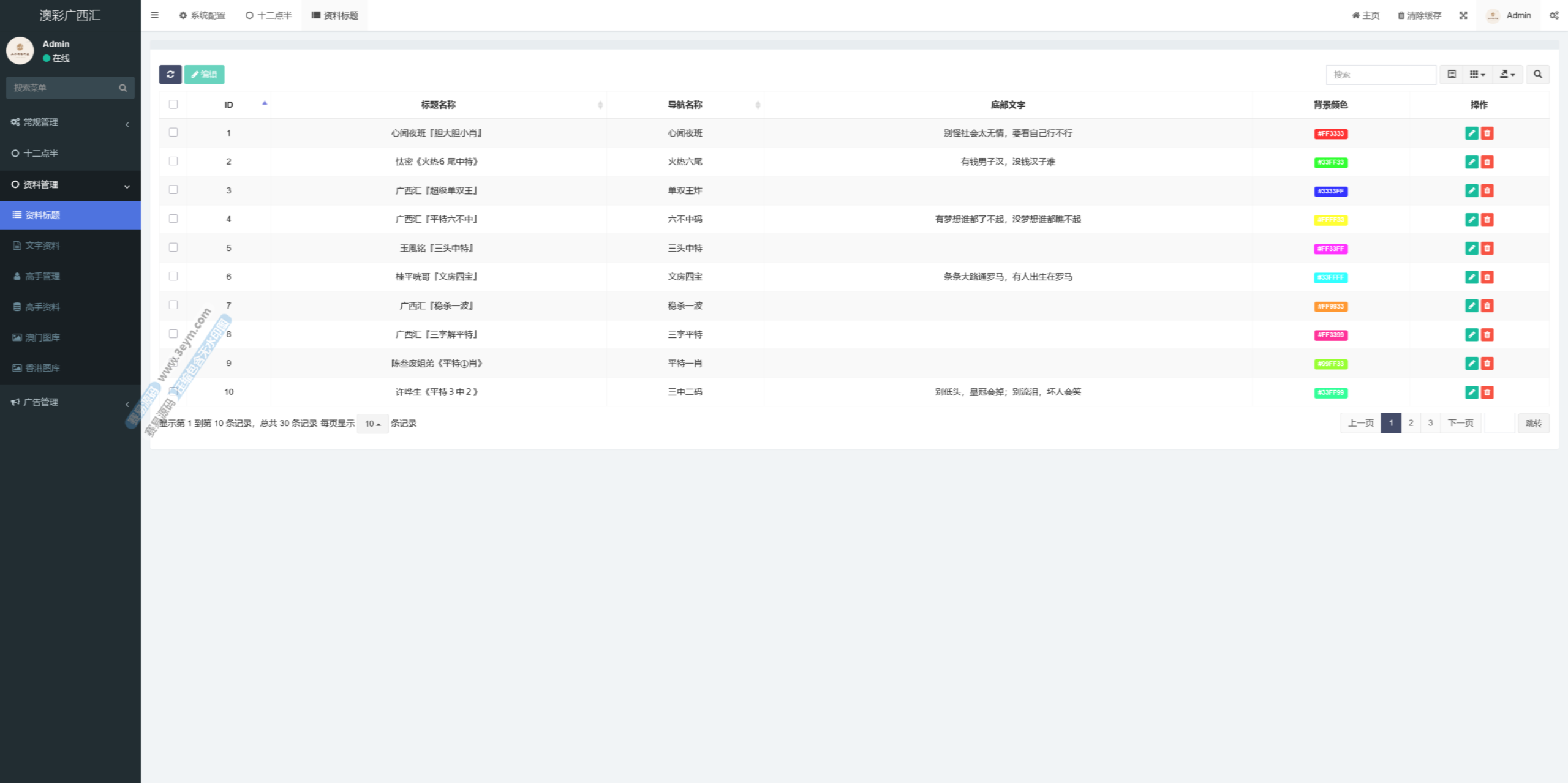Click the #3333FF blue color badge
Viewport: 1568px width, 783px height.
(x=1330, y=191)
